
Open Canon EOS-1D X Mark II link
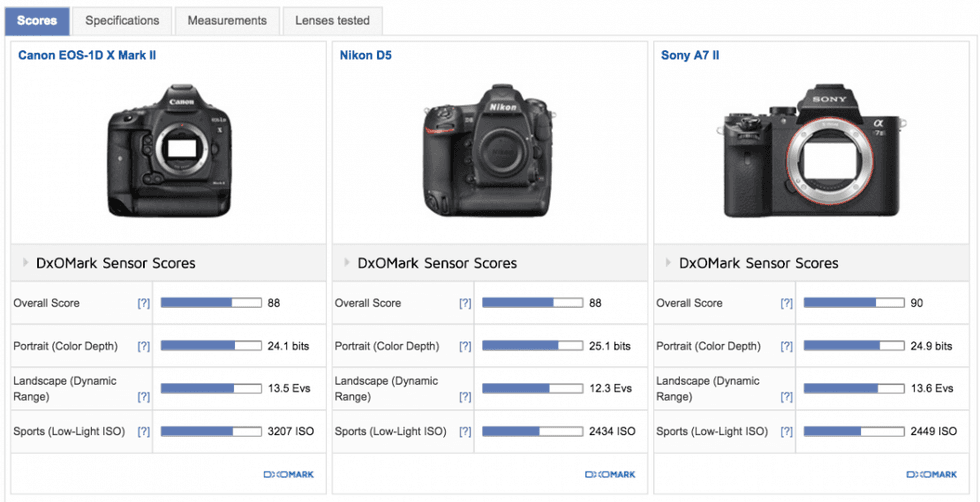(87, 56)
